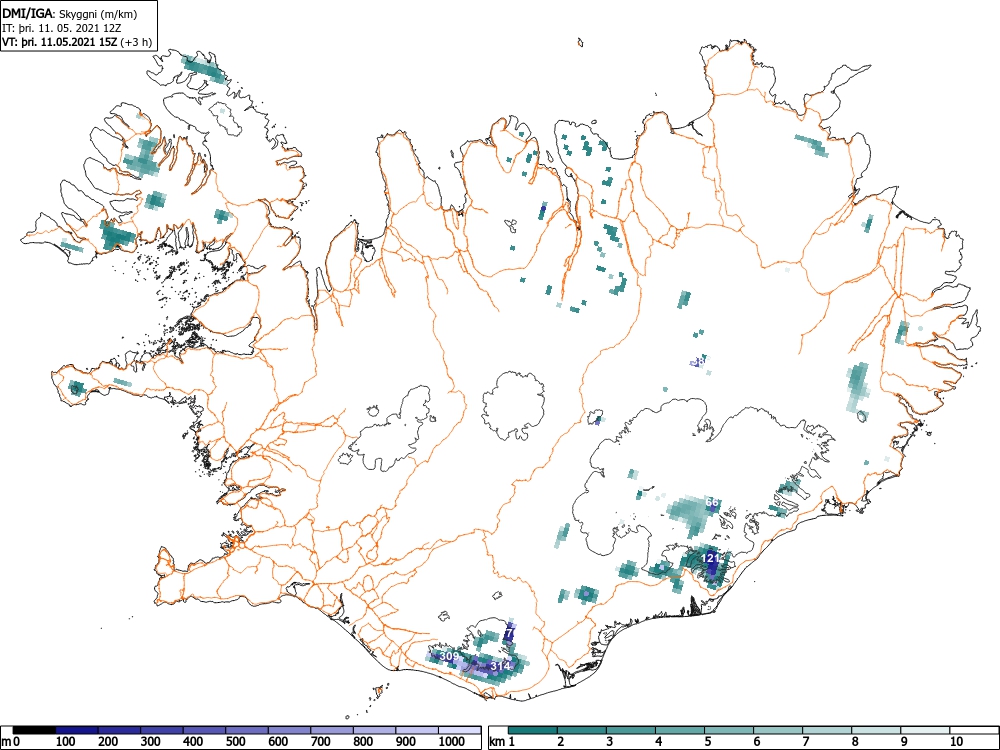This screenshot has width=1000, height=750.
Task: Pick the 1–2 km dark teal legend swatch
Action: click(533, 730)
